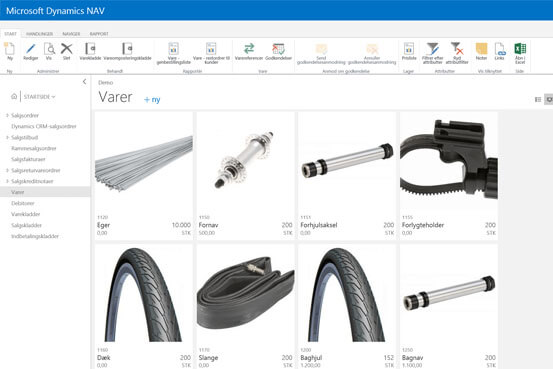Open Godkendelser icon in ribbon

pos(278,49)
